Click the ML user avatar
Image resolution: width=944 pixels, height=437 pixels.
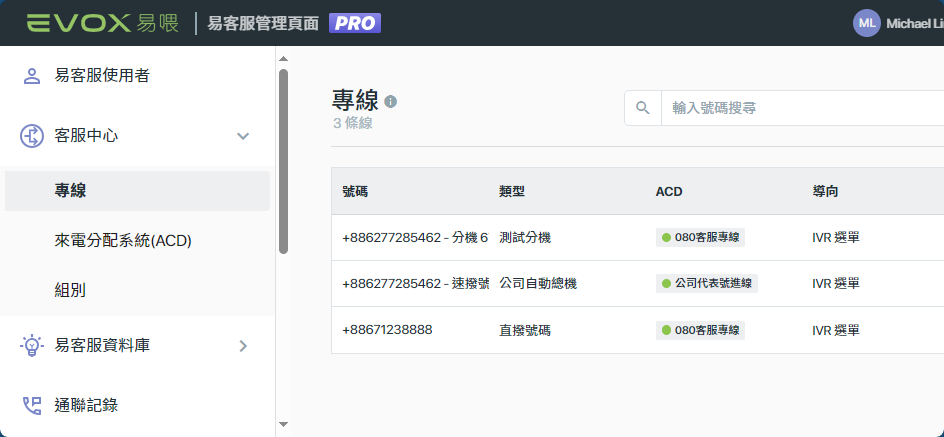(866, 23)
